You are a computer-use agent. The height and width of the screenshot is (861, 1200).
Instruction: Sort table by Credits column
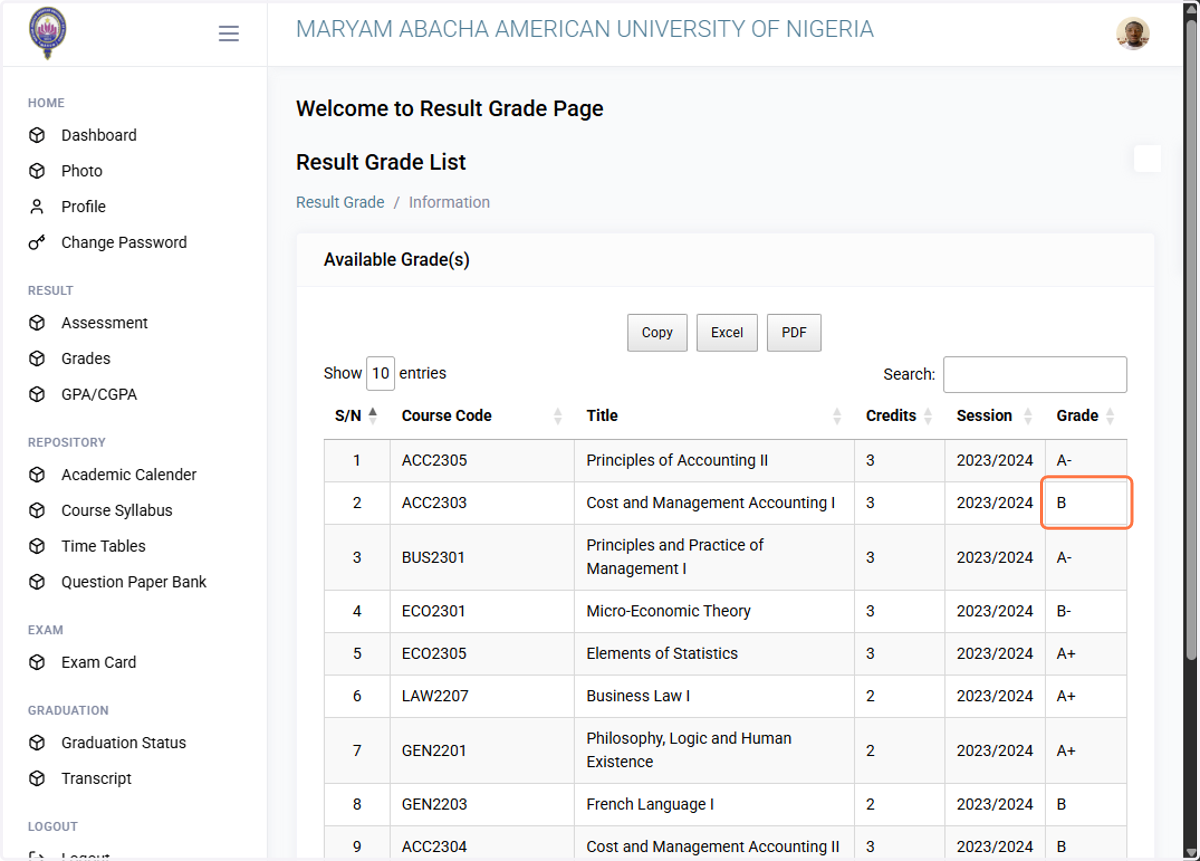[x=899, y=416]
